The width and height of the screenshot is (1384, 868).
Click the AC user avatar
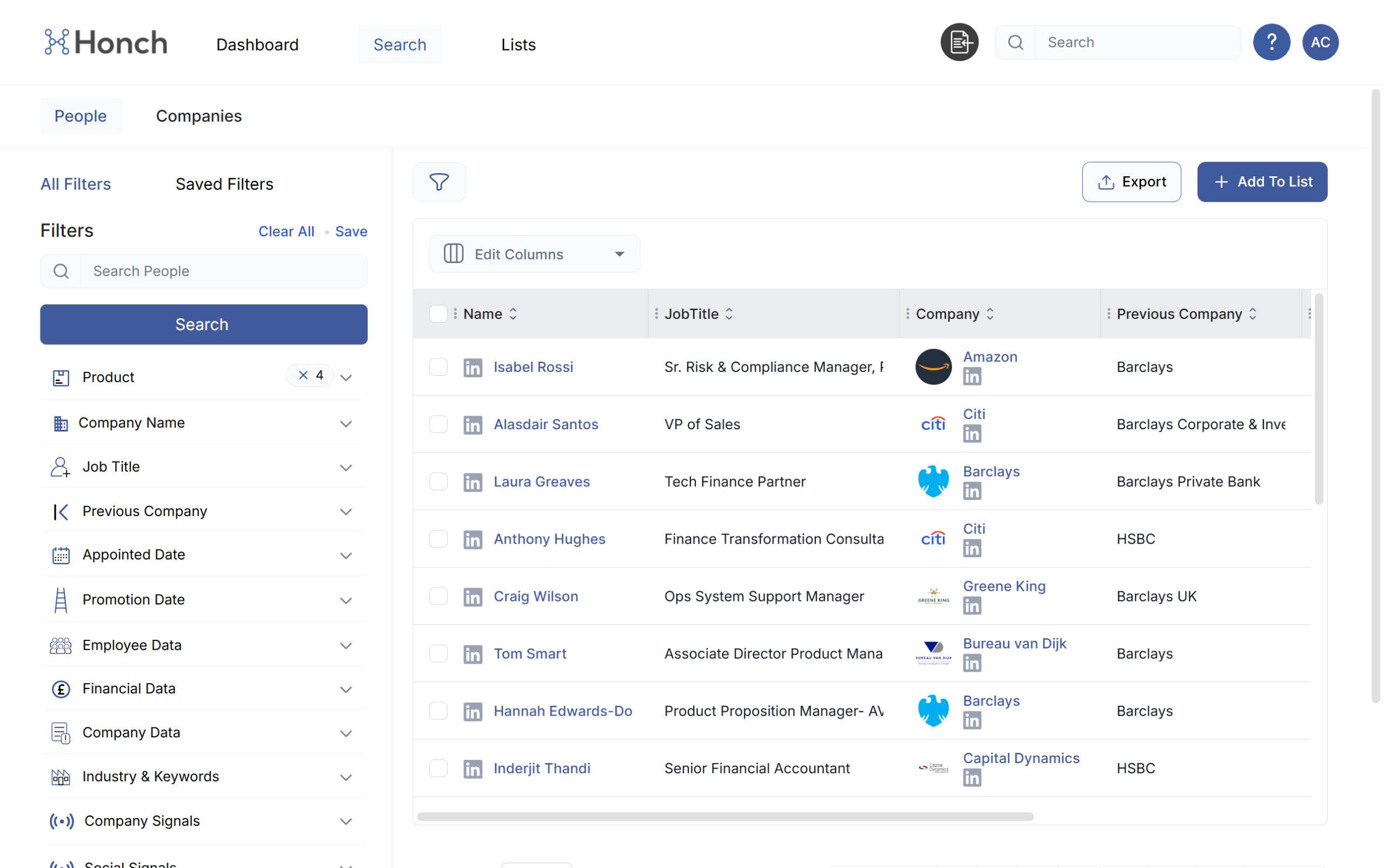[1320, 42]
